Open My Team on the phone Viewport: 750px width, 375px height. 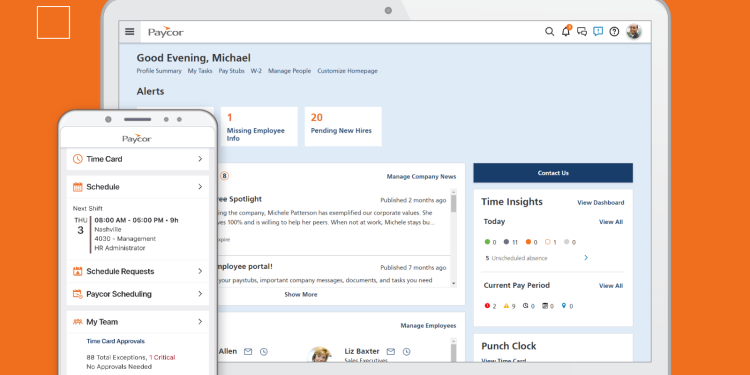click(x=138, y=322)
